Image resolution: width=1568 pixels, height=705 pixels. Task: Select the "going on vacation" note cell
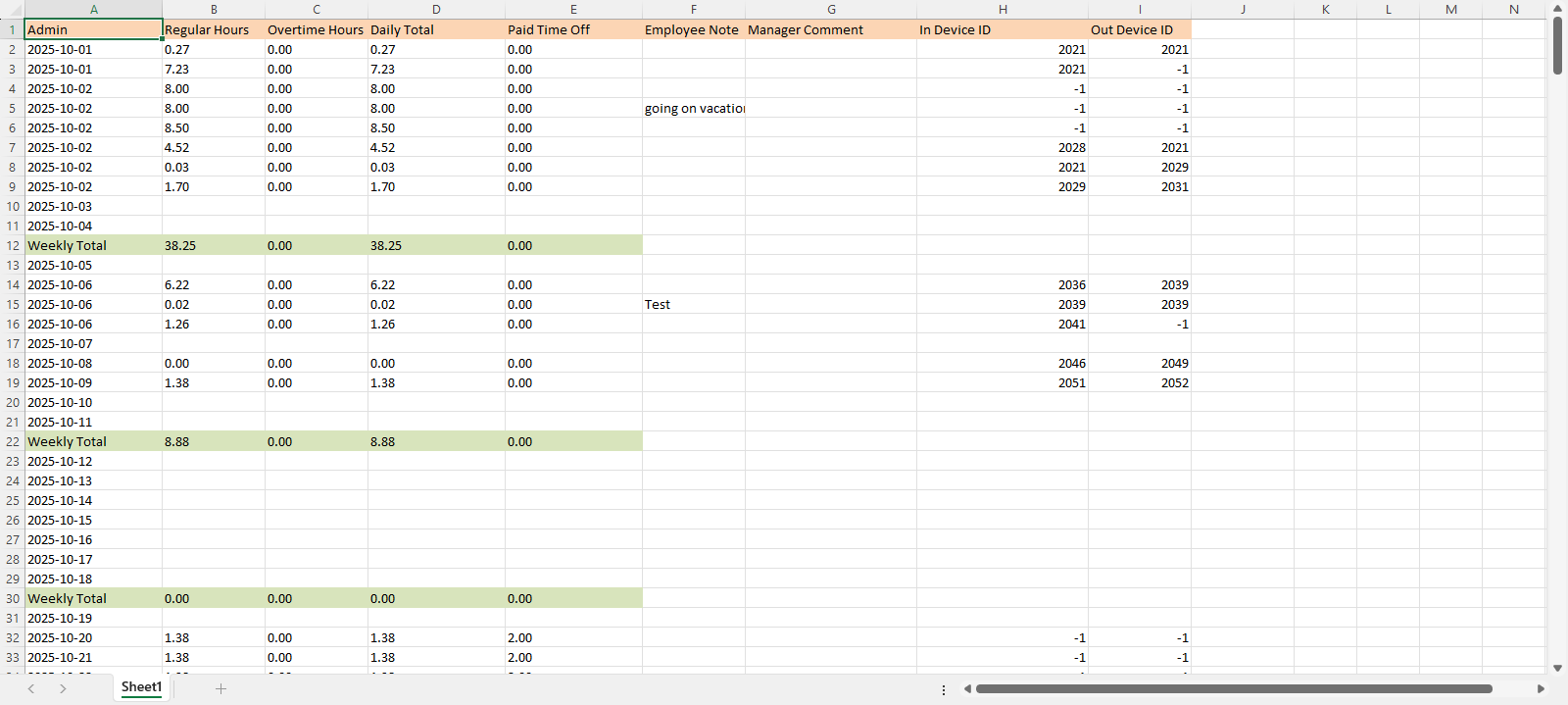point(693,108)
